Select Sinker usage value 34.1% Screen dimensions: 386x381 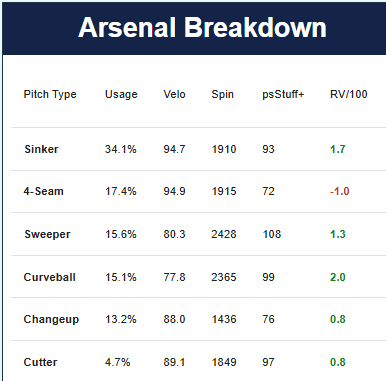click(x=121, y=149)
